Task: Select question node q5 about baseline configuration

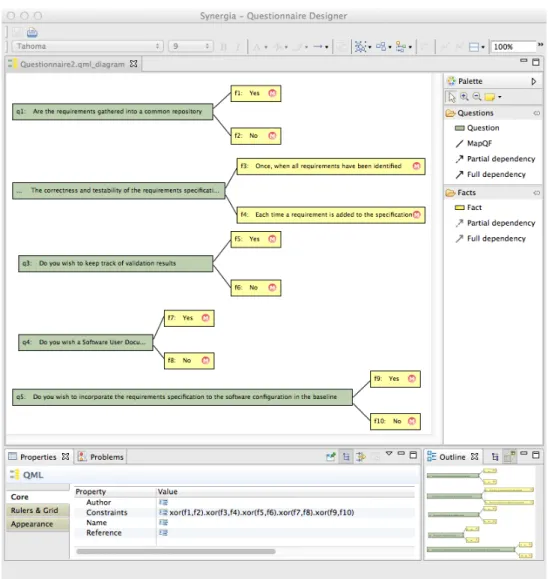Action: click(x=182, y=397)
